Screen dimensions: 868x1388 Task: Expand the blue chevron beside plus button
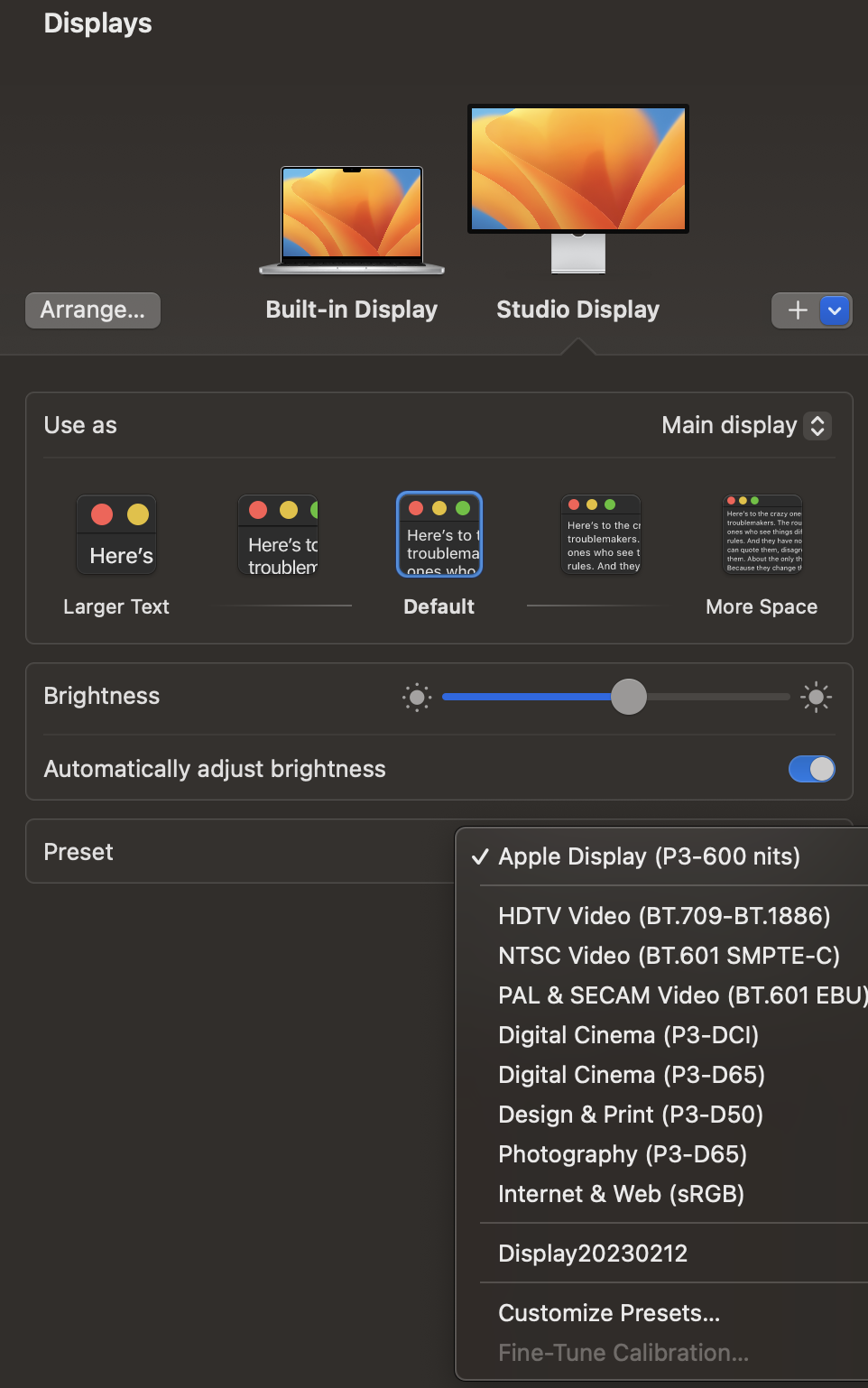click(x=836, y=310)
